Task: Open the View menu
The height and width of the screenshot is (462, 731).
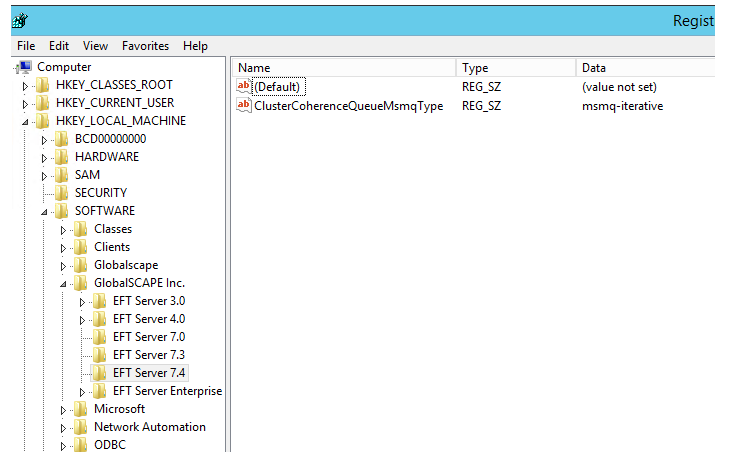Action: pyautogui.click(x=96, y=46)
